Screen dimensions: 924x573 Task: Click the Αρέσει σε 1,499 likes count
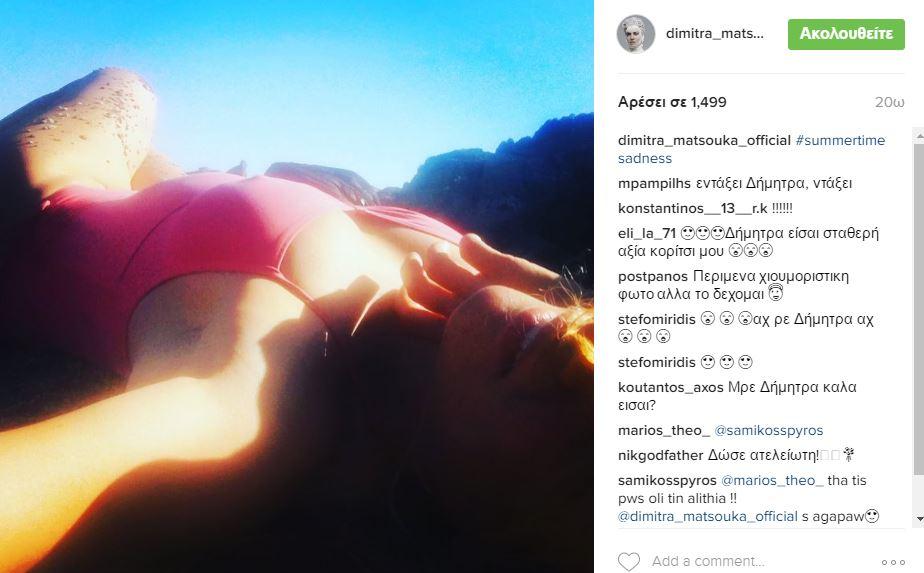point(672,102)
